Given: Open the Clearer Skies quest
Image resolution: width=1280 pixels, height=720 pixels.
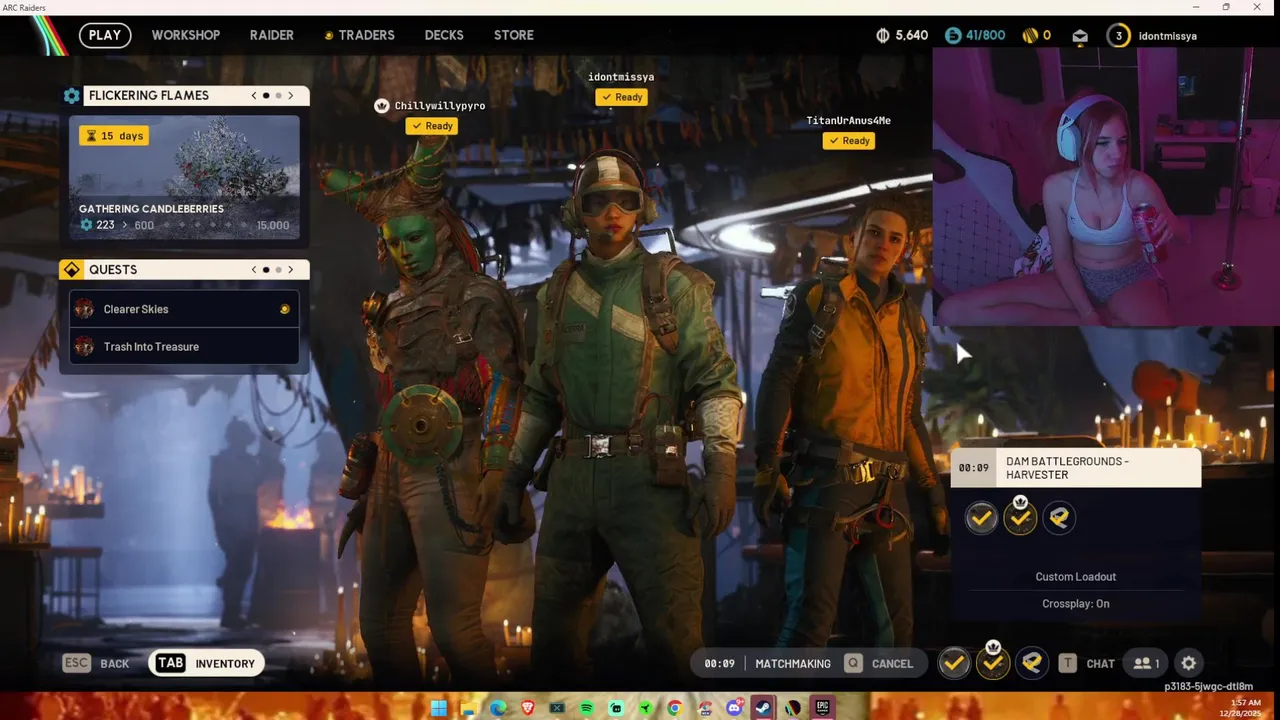Looking at the screenshot, I should [x=184, y=309].
